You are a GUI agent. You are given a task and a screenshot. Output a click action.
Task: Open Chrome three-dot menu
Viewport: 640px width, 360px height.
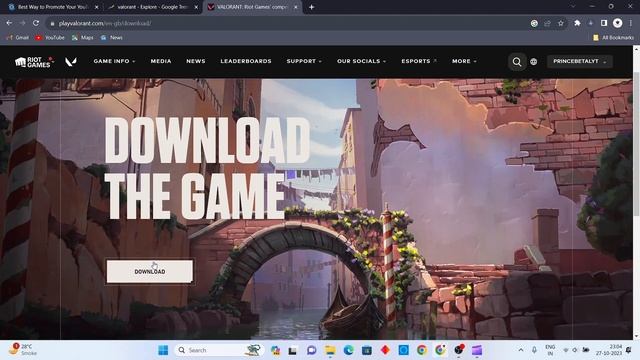click(x=631, y=23)
